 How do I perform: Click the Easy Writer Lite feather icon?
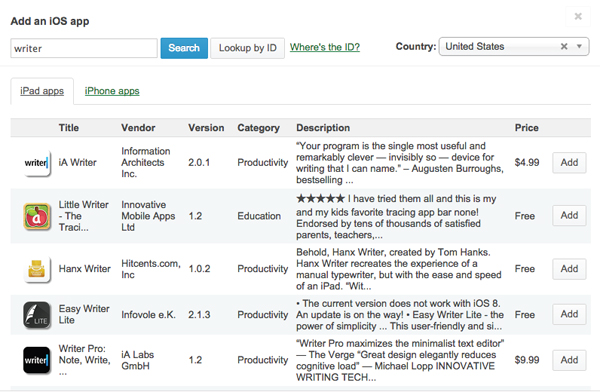(37, 315)
